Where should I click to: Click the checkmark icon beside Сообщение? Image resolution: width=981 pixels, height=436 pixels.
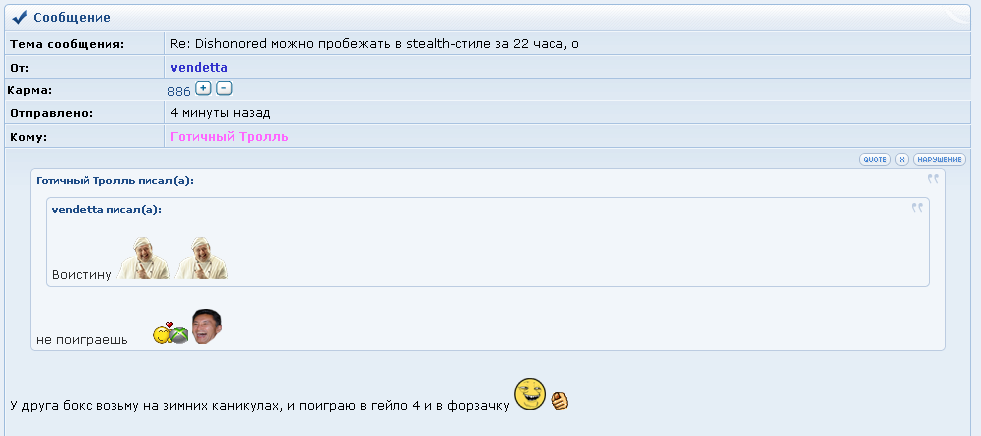[x=20, y=17]
